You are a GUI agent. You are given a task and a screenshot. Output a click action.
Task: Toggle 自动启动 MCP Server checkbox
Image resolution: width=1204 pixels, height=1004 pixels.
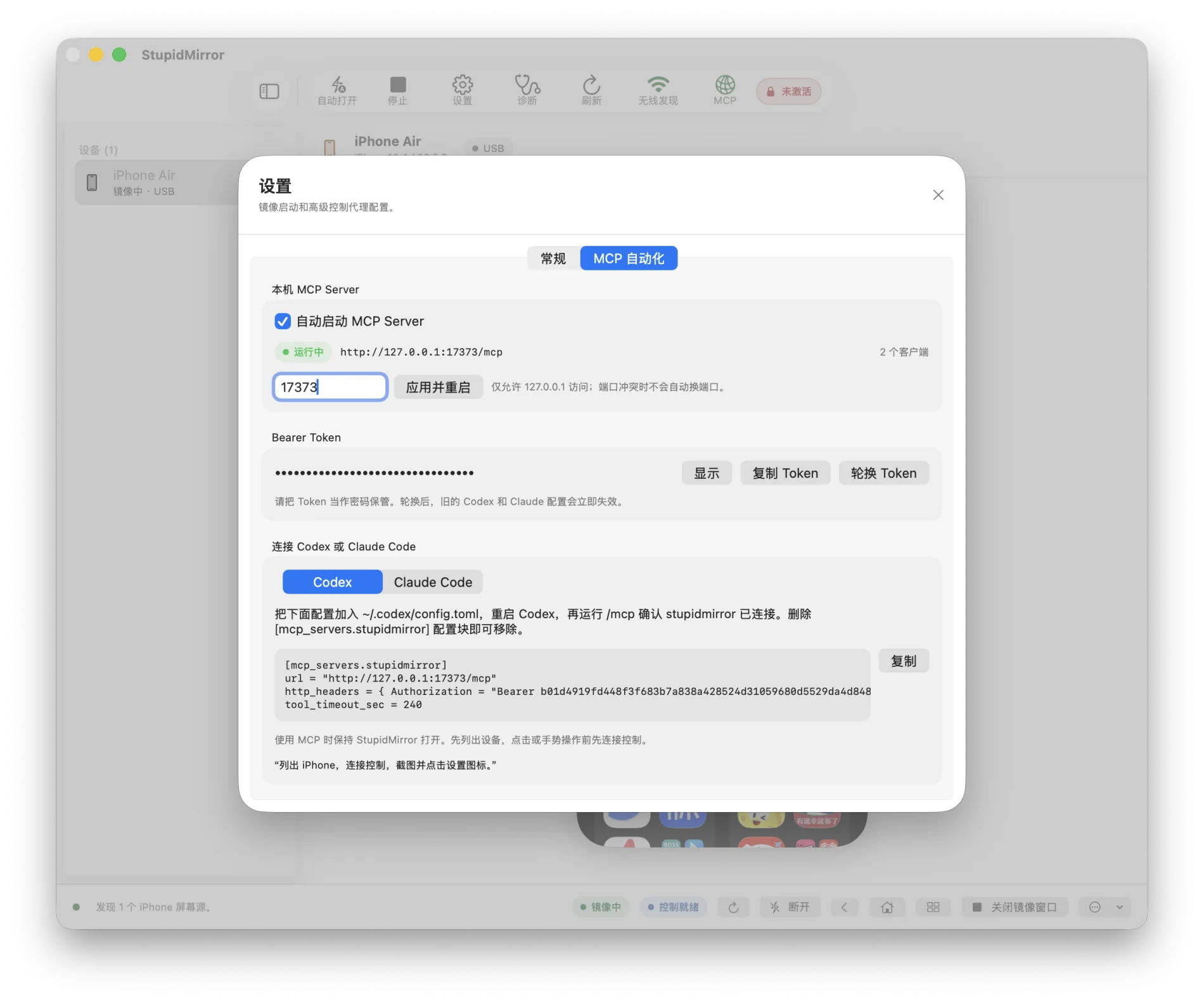[283, 321]
